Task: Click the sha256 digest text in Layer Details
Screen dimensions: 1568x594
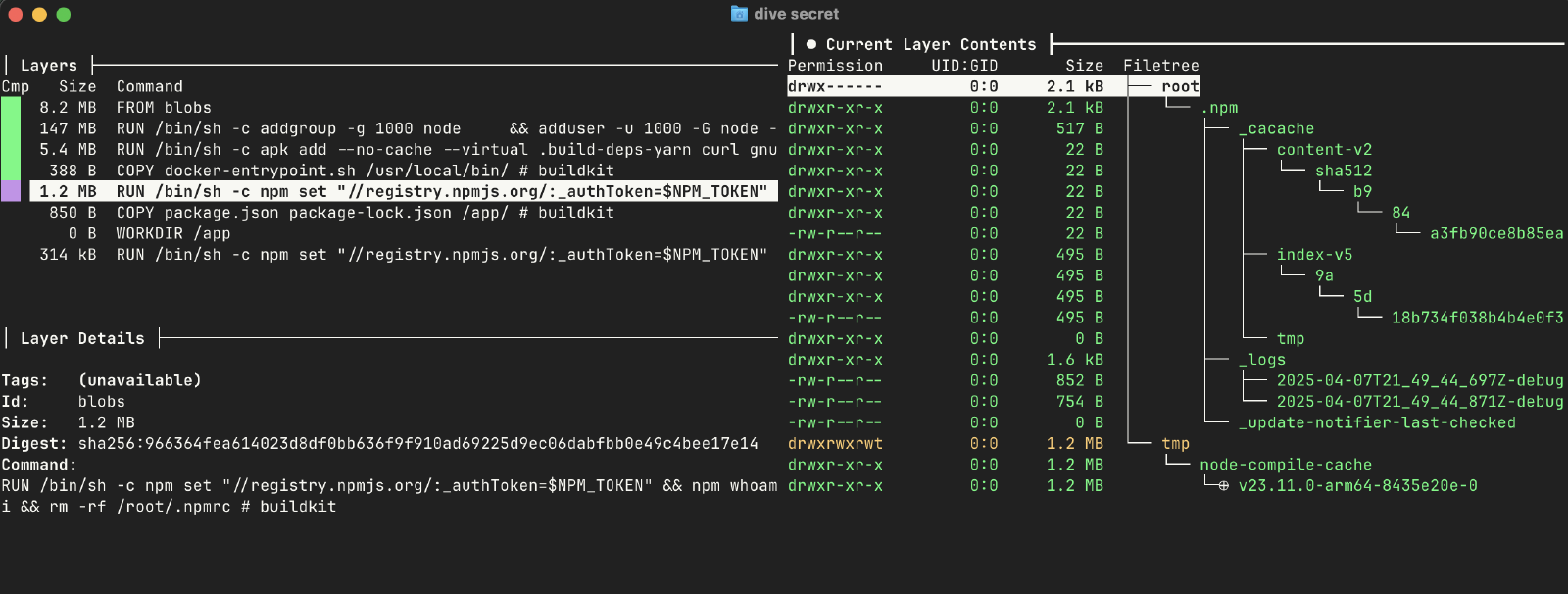Action: (x=417, y=444)
